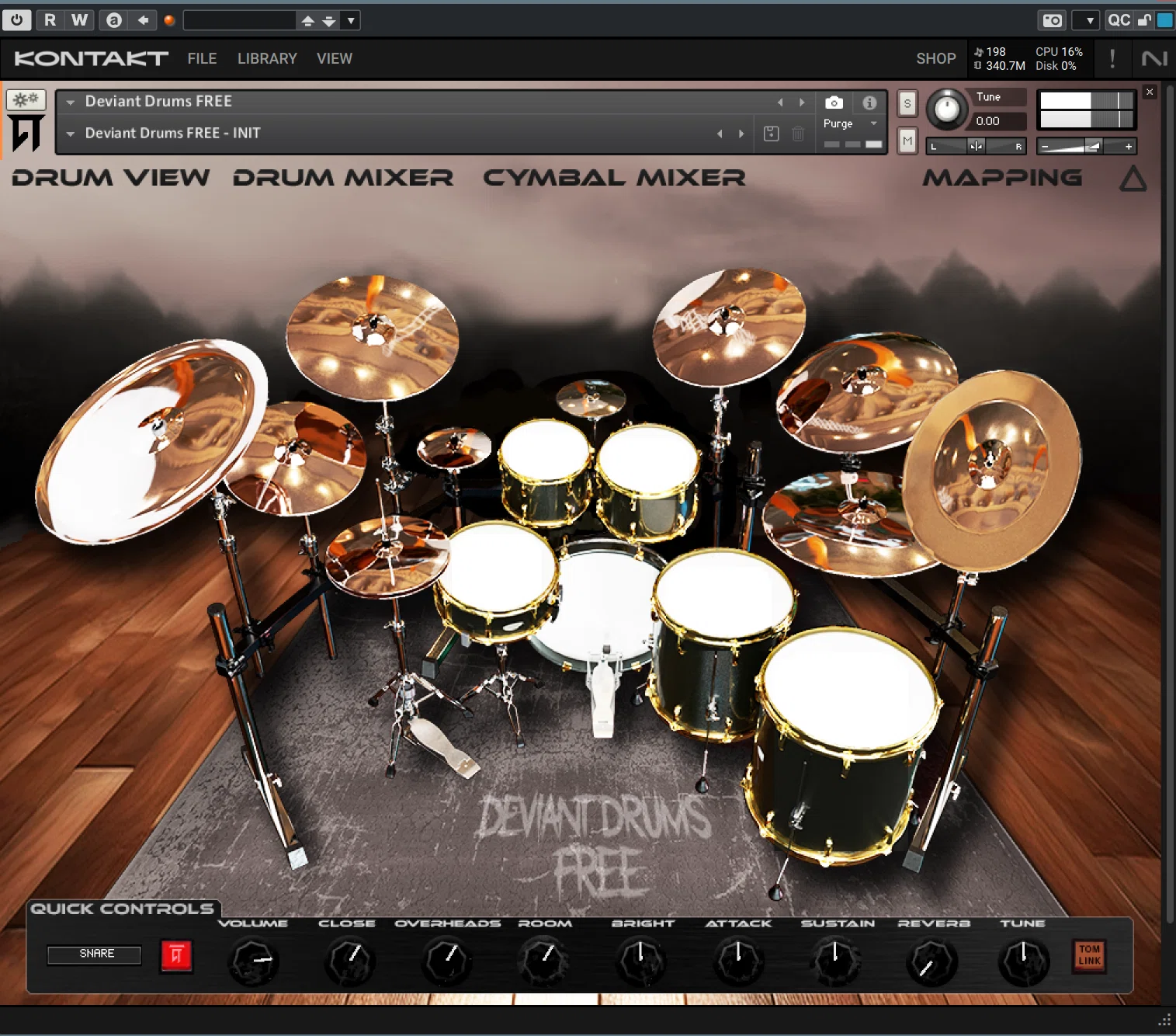Viewport: 1176px width, 1036px height.
Task: Click the REVERB knob
Action: coord(931,961)
